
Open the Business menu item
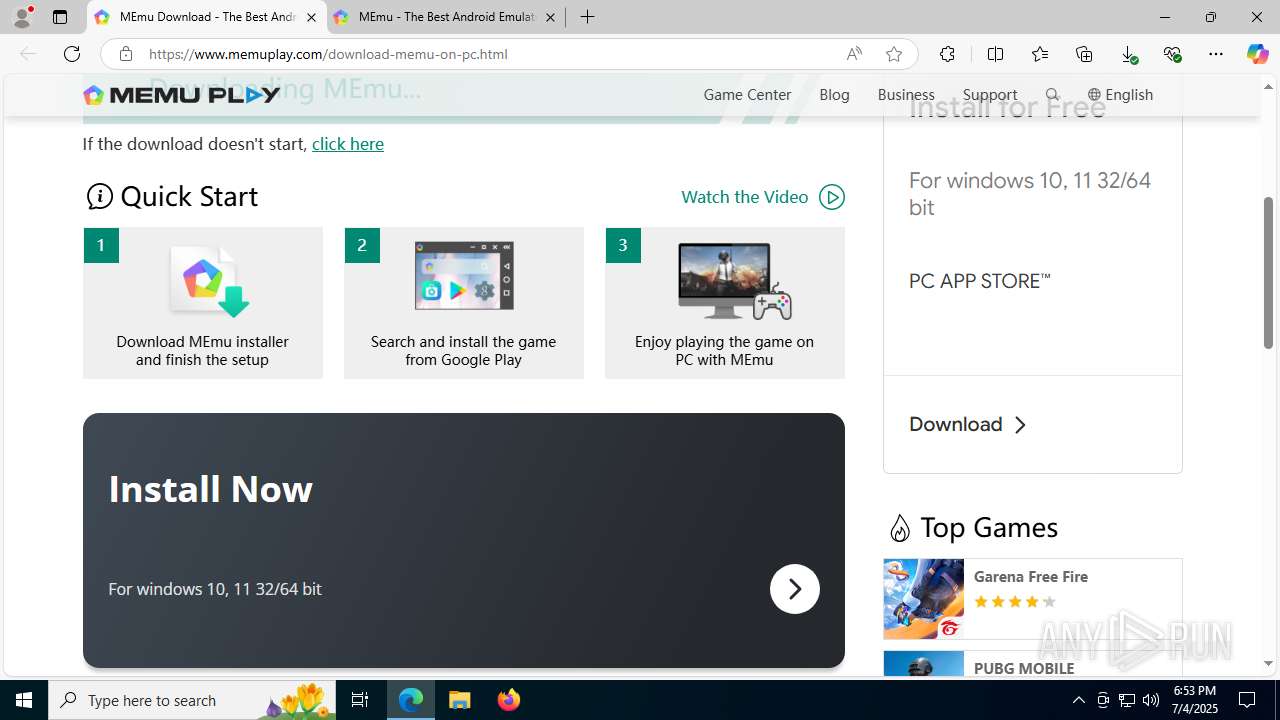click(906, 94)
